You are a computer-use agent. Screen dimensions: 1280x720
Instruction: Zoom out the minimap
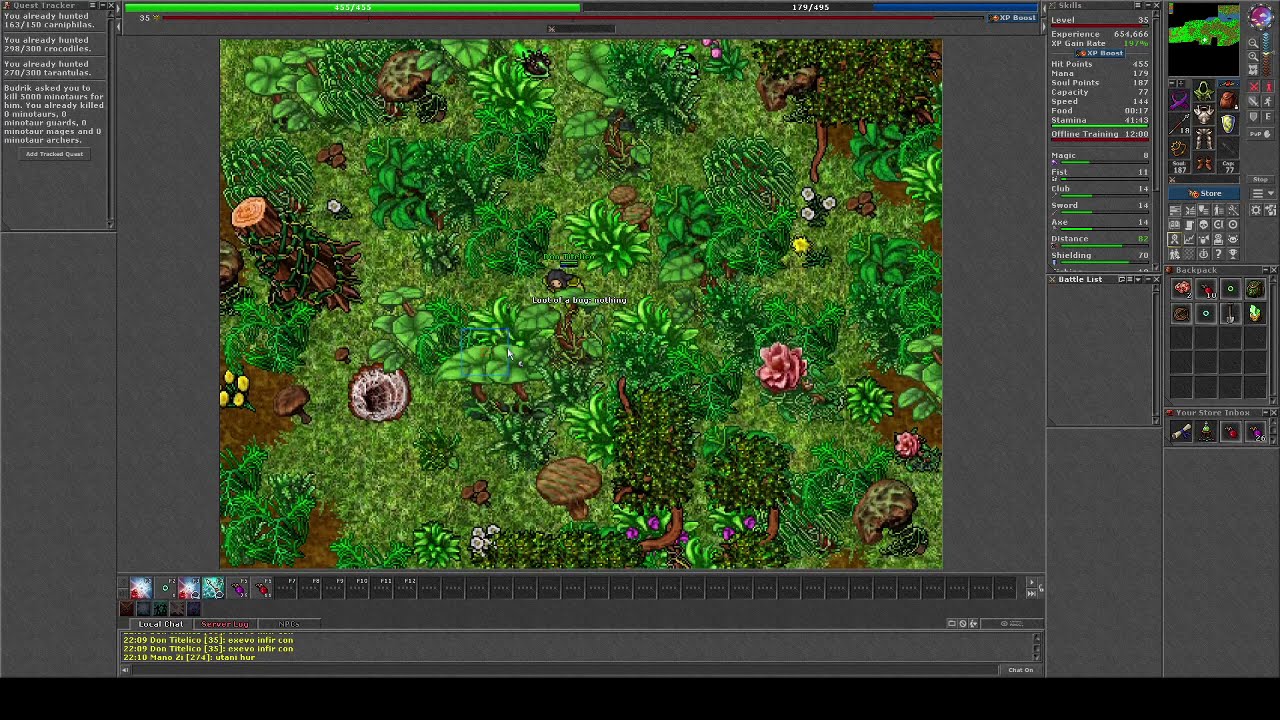pyautogui.click(x=1253, y=43)
